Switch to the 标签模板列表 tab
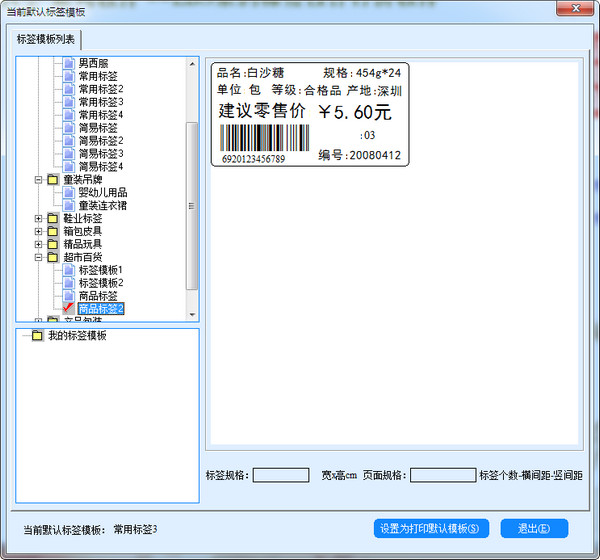The height and width of the screenshot is (560, 600). click(x=46, y=39)
